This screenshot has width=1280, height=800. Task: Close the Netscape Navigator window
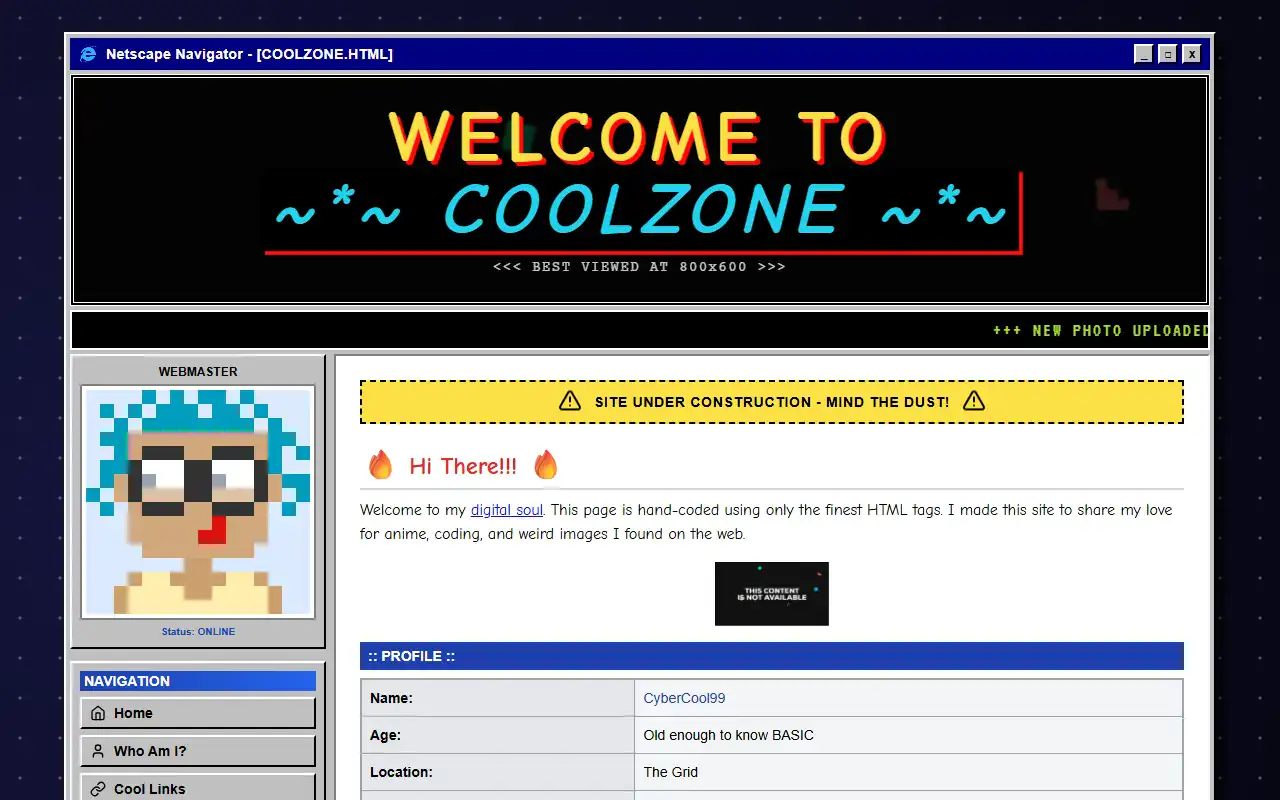(1192, 54)
